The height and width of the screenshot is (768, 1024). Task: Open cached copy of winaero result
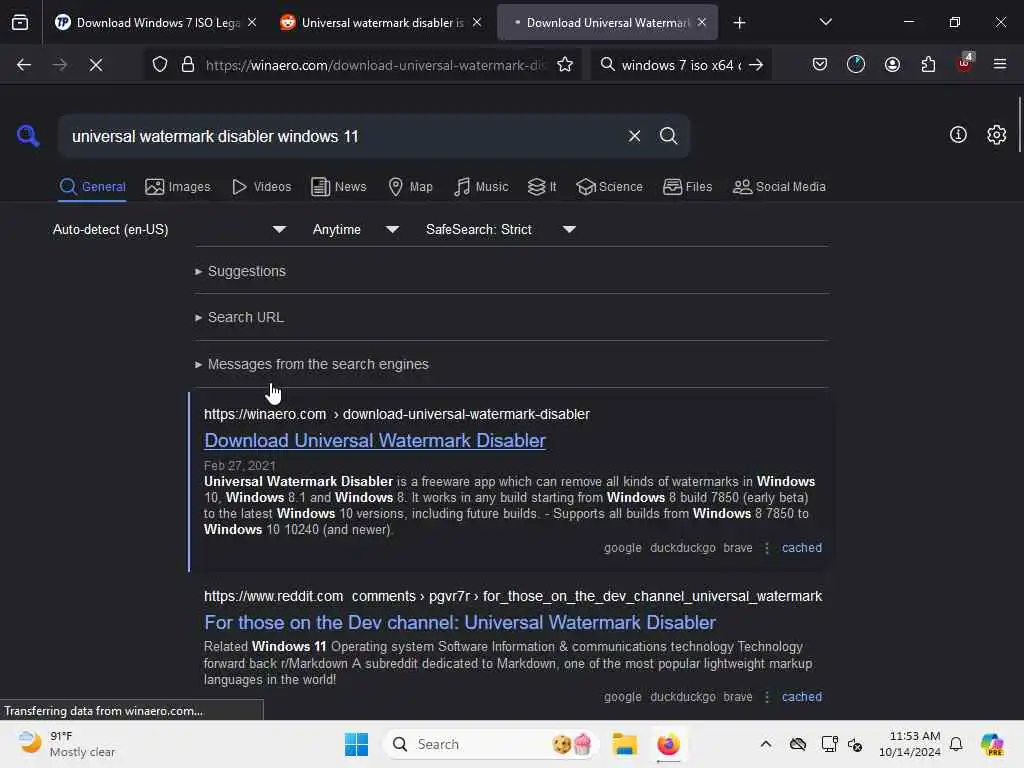tap(802, 548)
